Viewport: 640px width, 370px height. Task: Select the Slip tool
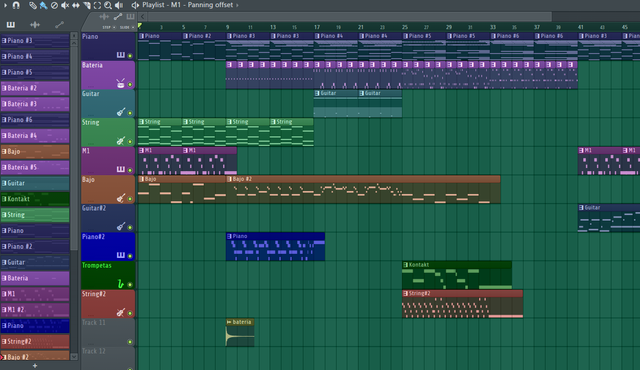coord(76,5)
